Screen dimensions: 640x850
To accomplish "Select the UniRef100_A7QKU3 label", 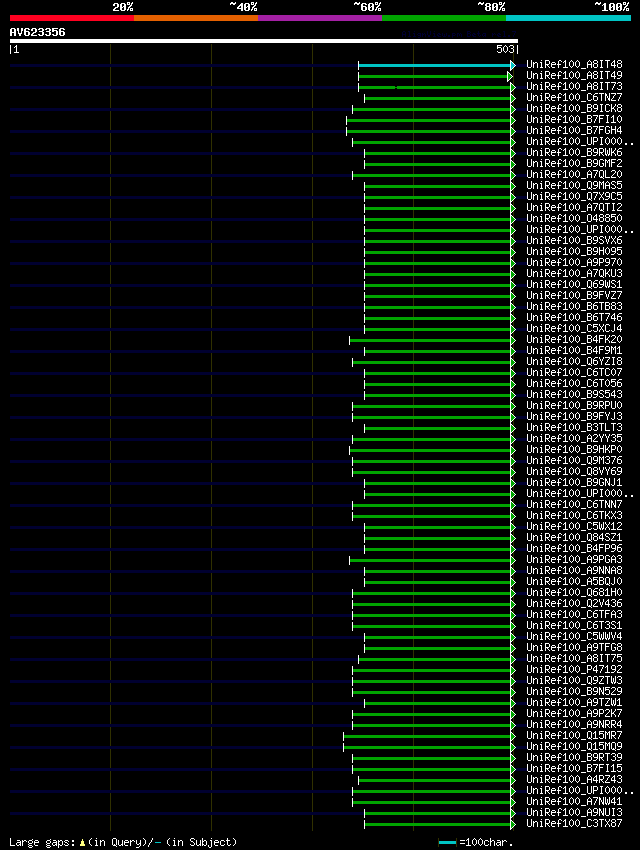I will point(574,273).
